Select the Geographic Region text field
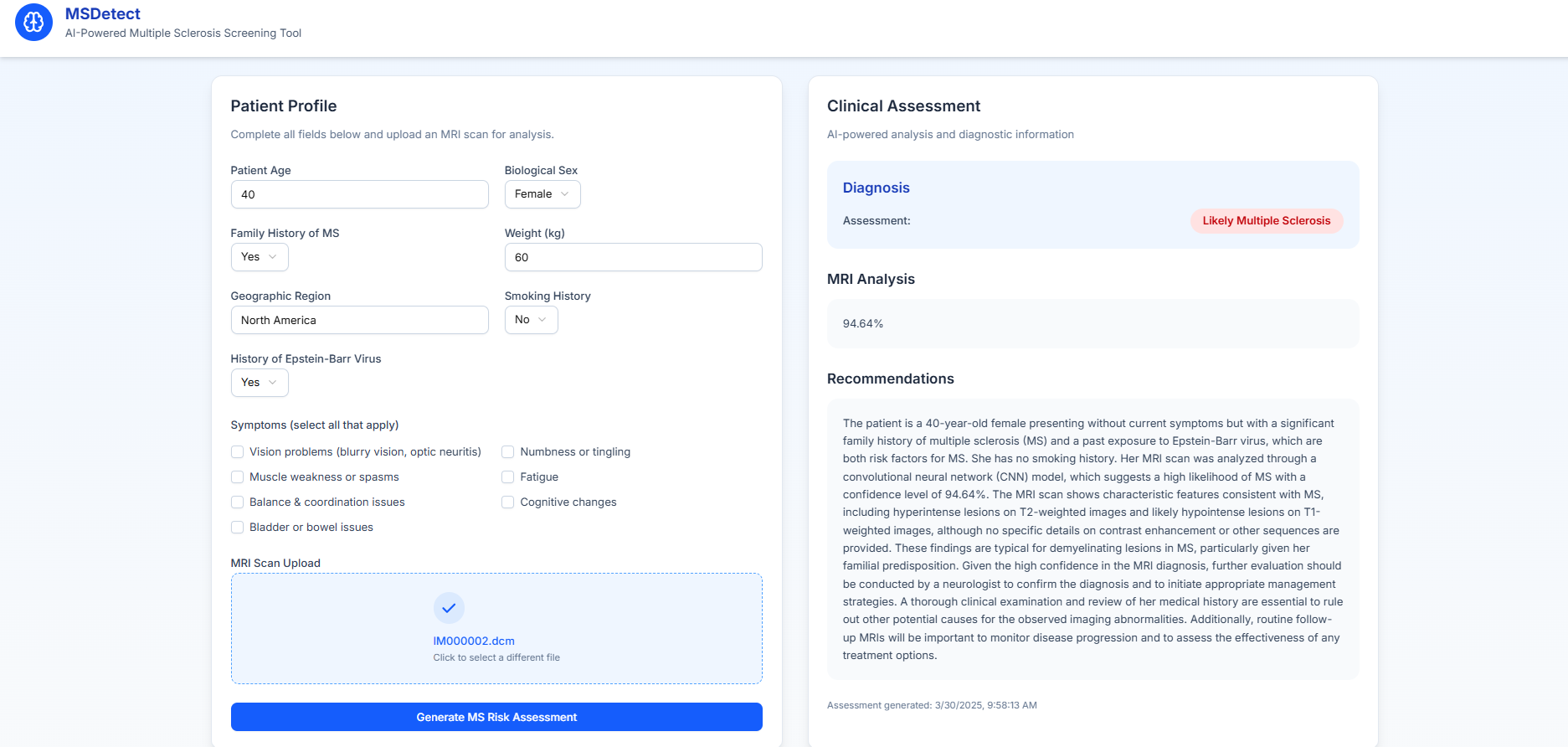 [x=360, y=320]
